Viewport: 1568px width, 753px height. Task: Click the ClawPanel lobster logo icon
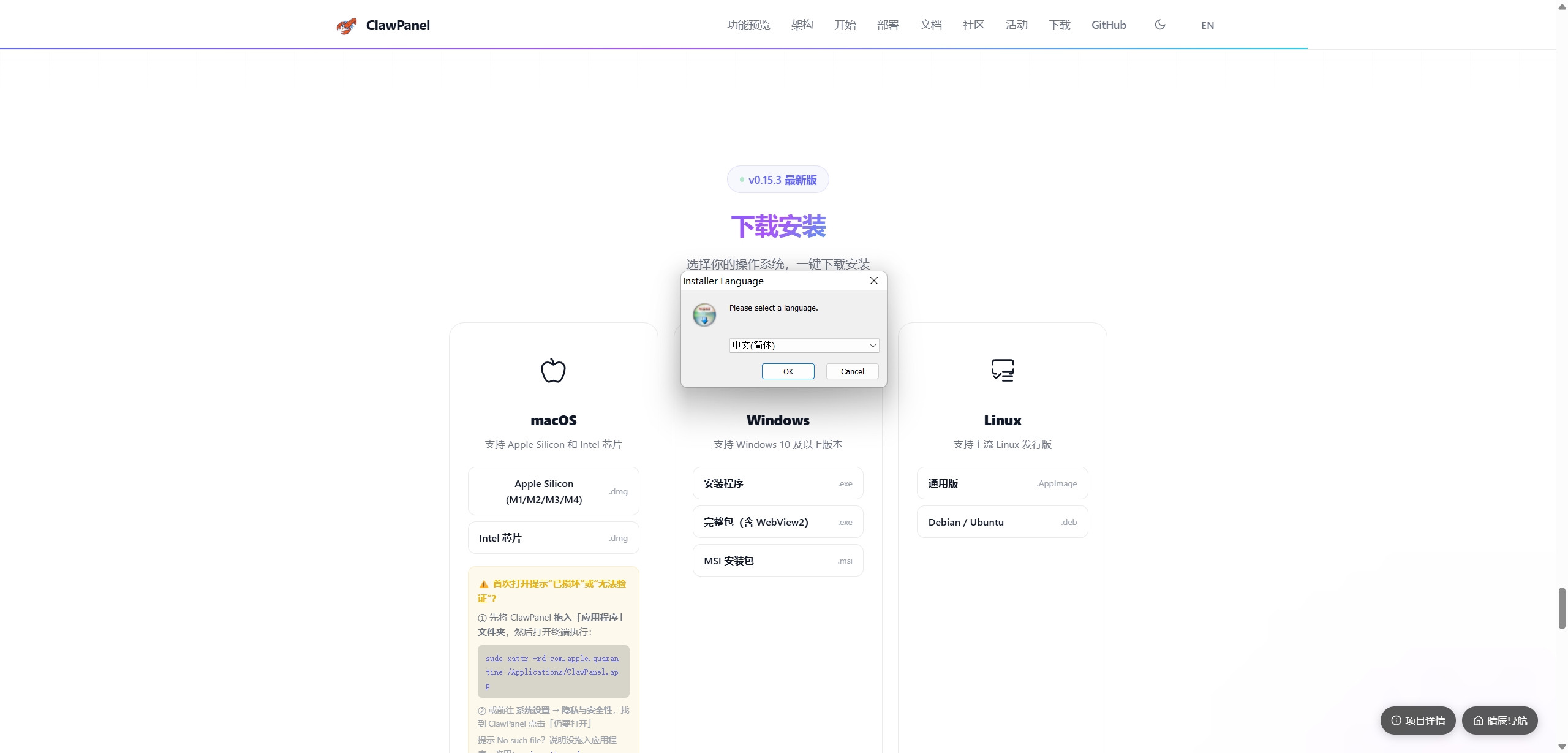(x=347, y=26)
